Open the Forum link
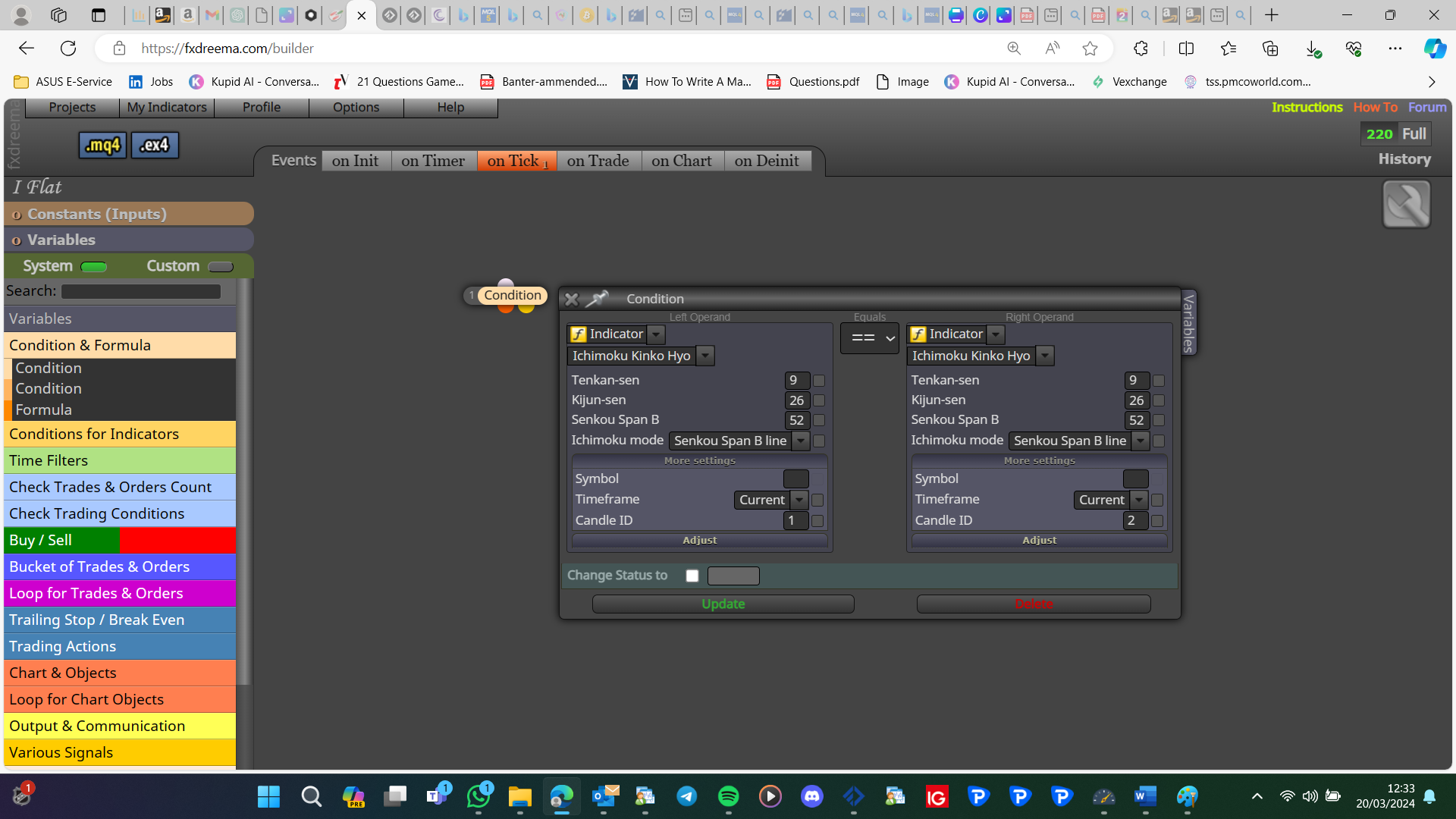 pyautogui.click(x=1427, y=108)
